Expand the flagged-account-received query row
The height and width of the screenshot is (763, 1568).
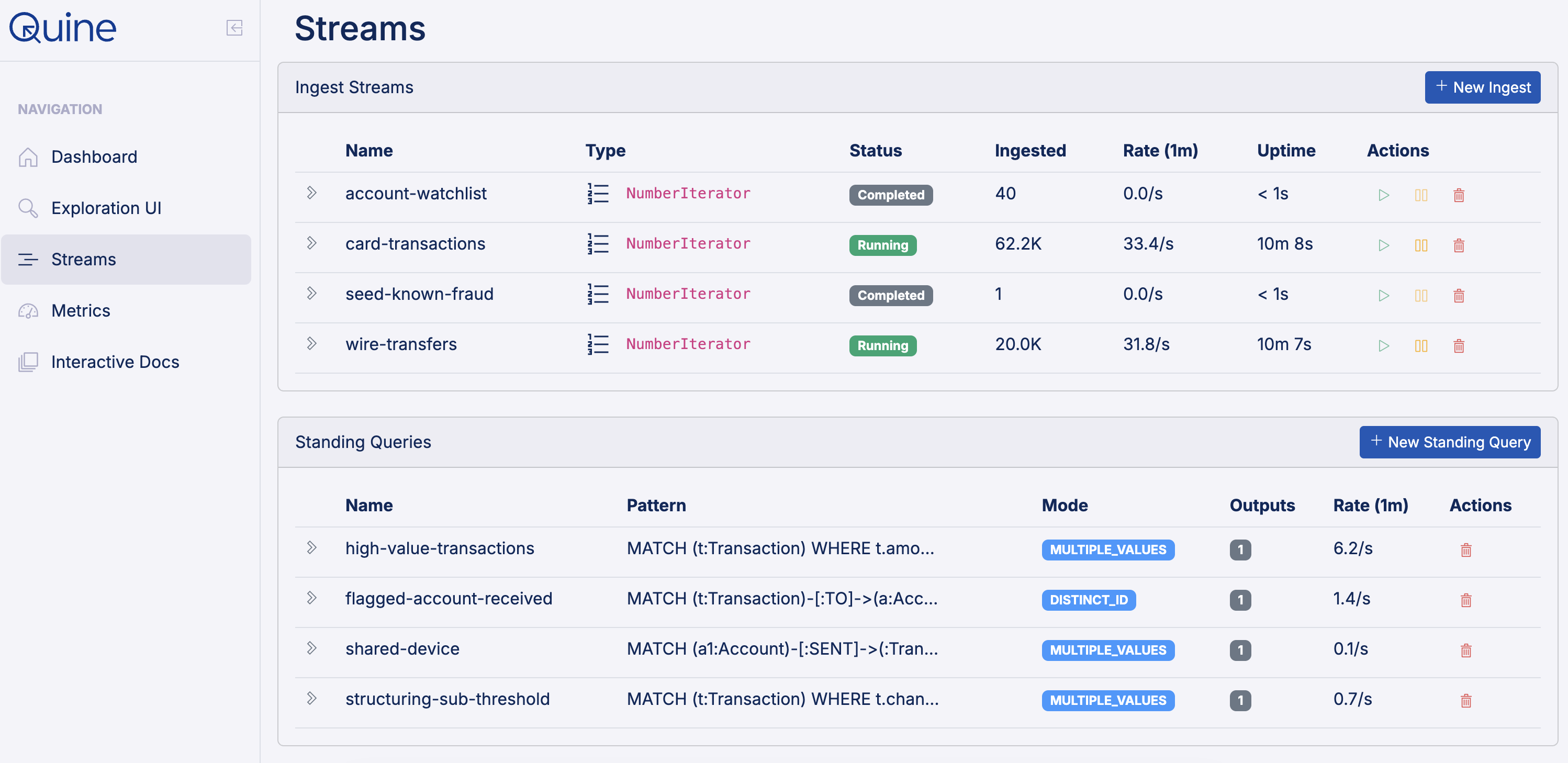tap(311, 598)
